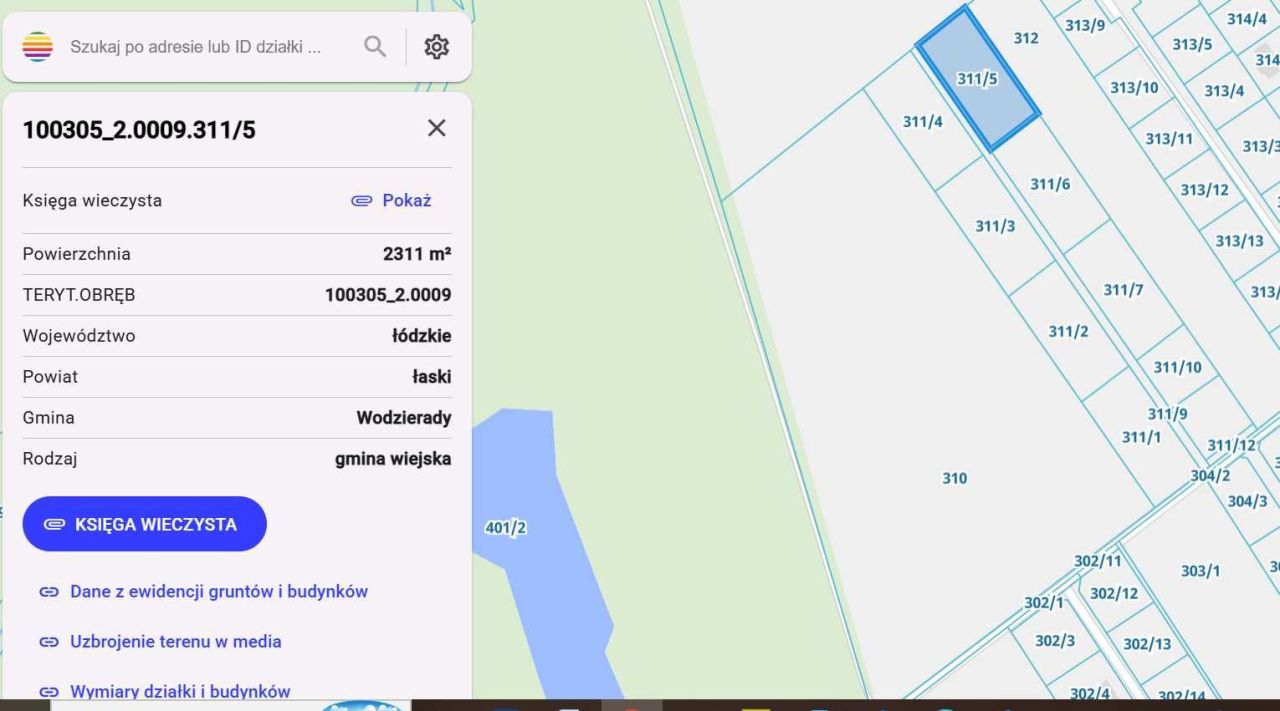The height and width of the screenshot is (711, 1280).
Task: Select parcel 311/2 on the map
Action: [x=1068, y=331]
